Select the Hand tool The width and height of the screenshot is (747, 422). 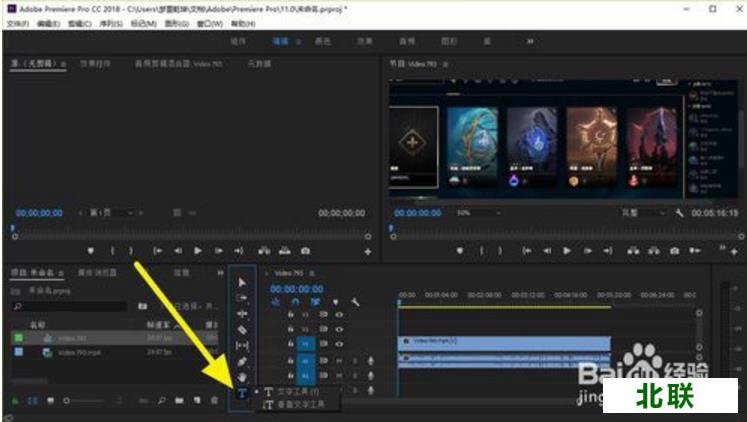242,377
